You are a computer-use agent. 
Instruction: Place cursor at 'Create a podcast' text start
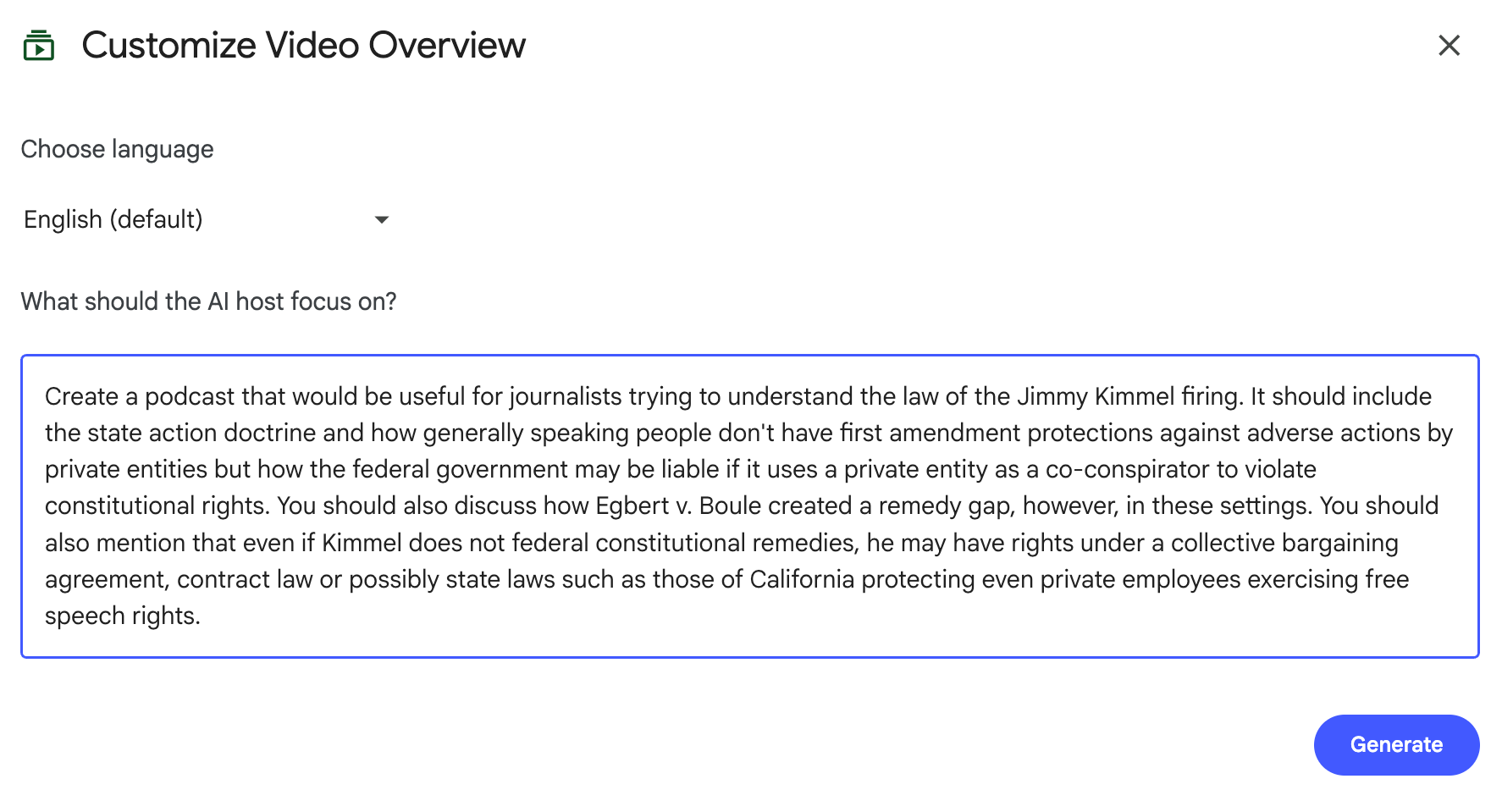pos(46,396)
